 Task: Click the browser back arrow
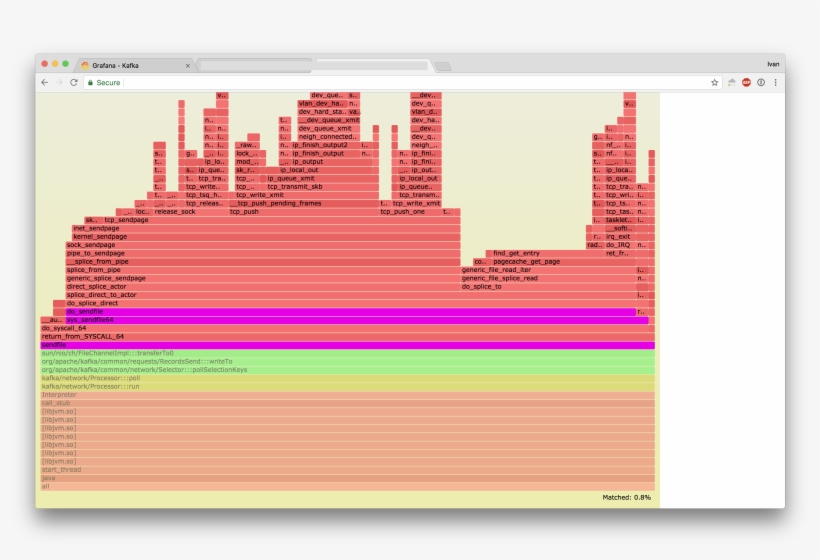[44, 83]
